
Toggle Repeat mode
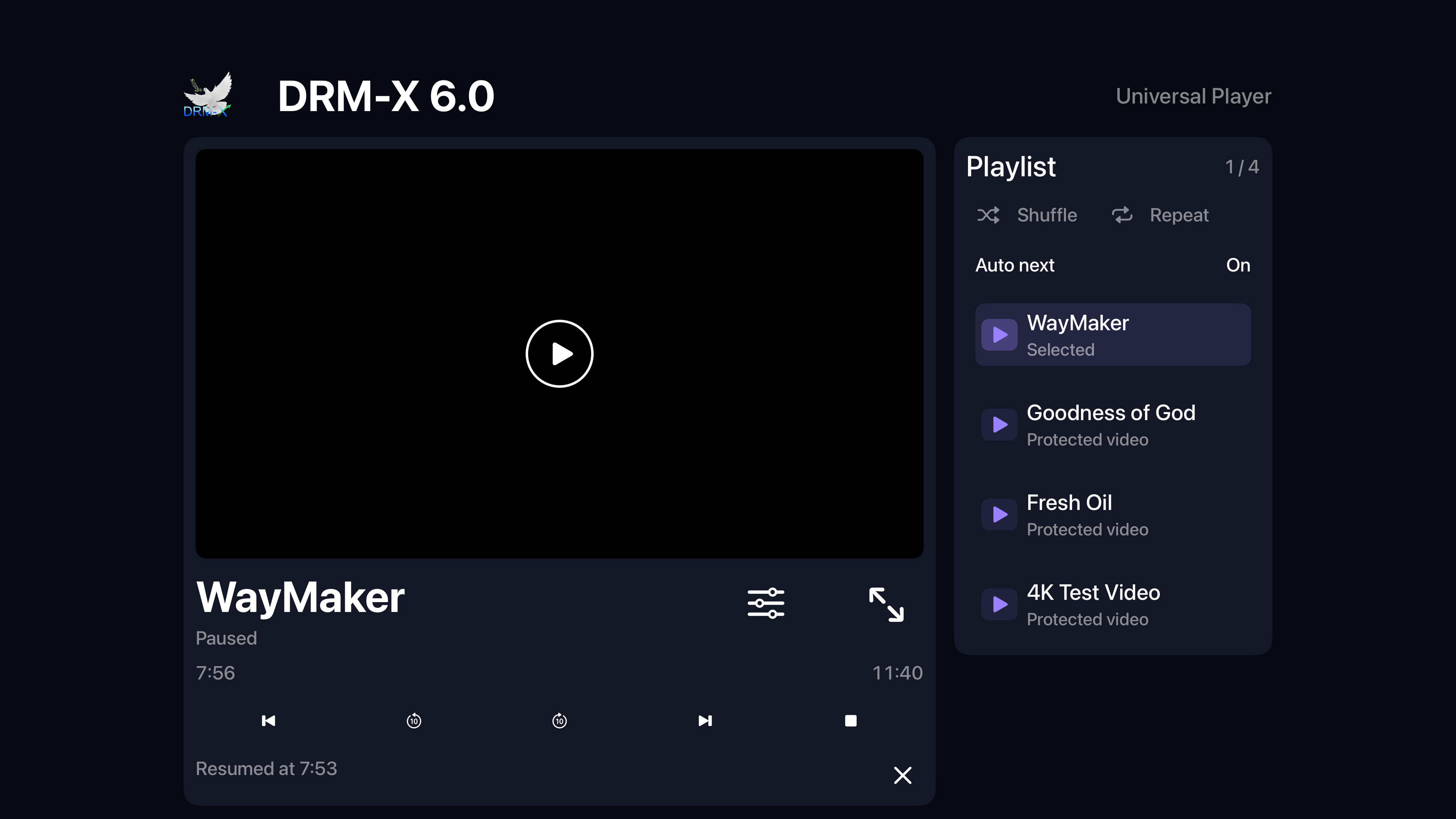(x=1160, y=215)
